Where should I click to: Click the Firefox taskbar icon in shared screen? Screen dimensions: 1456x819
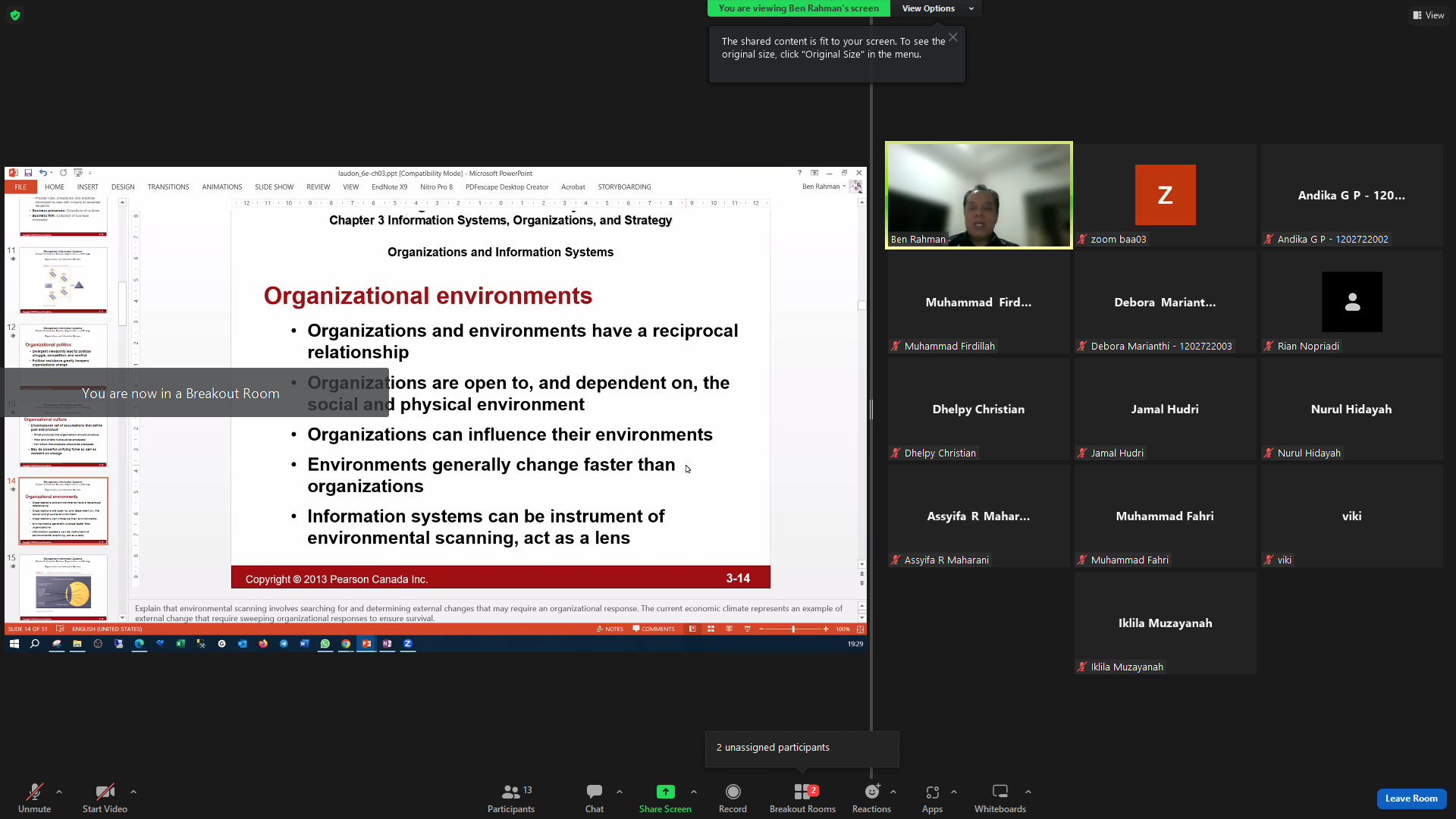click(263, 644)
